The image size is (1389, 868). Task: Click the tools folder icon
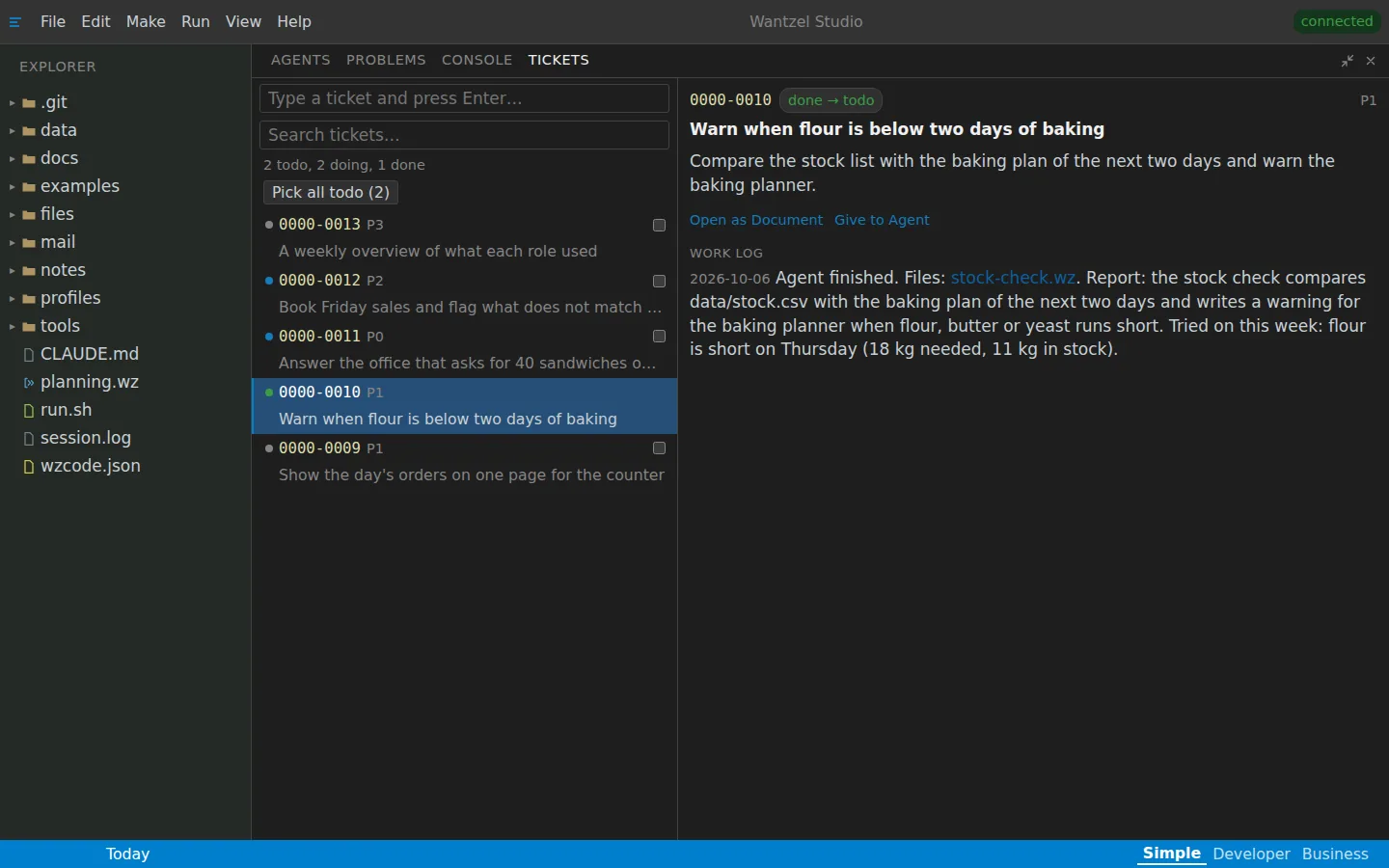(x=29, y=327)
